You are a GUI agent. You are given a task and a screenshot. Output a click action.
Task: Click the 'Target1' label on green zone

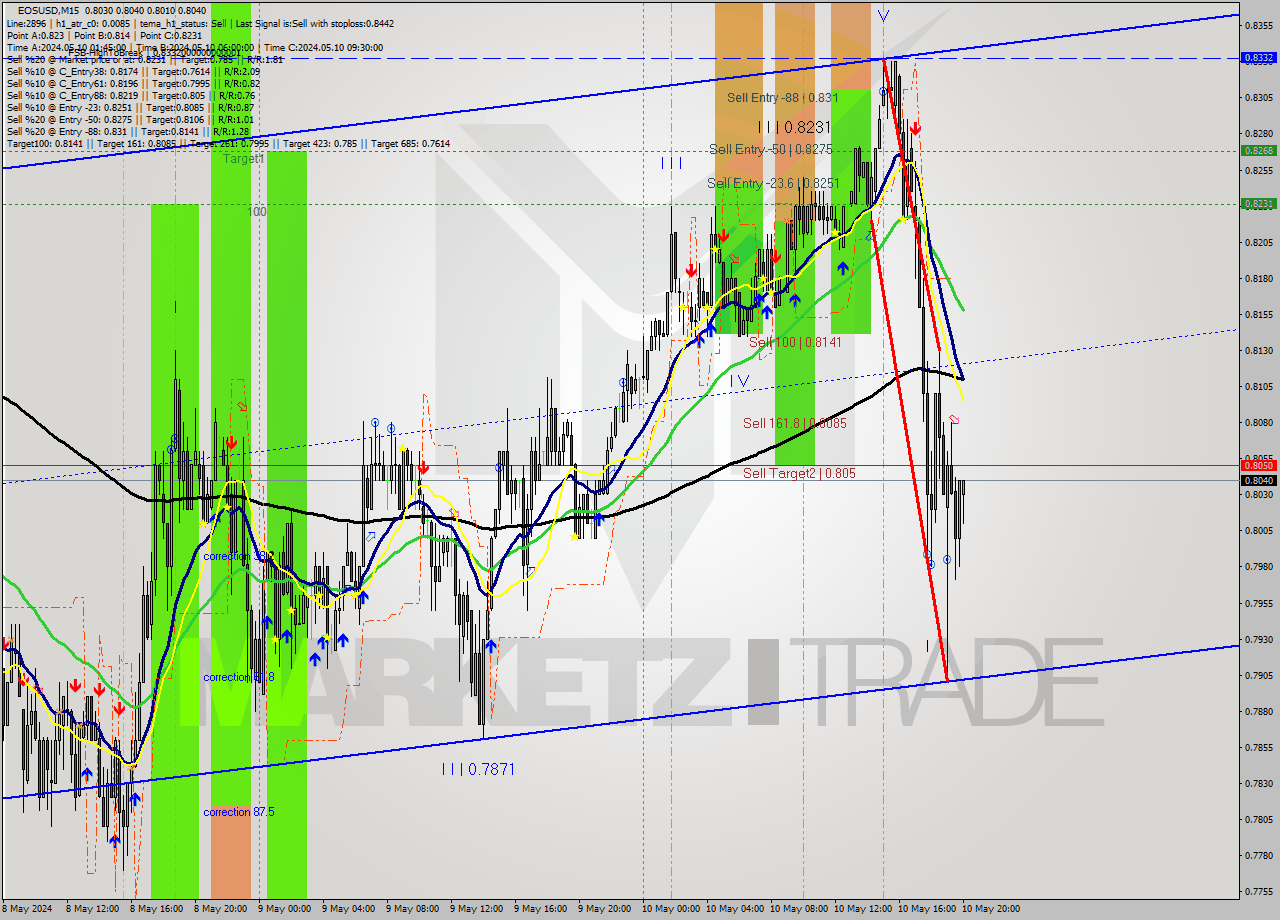[243, 159]
